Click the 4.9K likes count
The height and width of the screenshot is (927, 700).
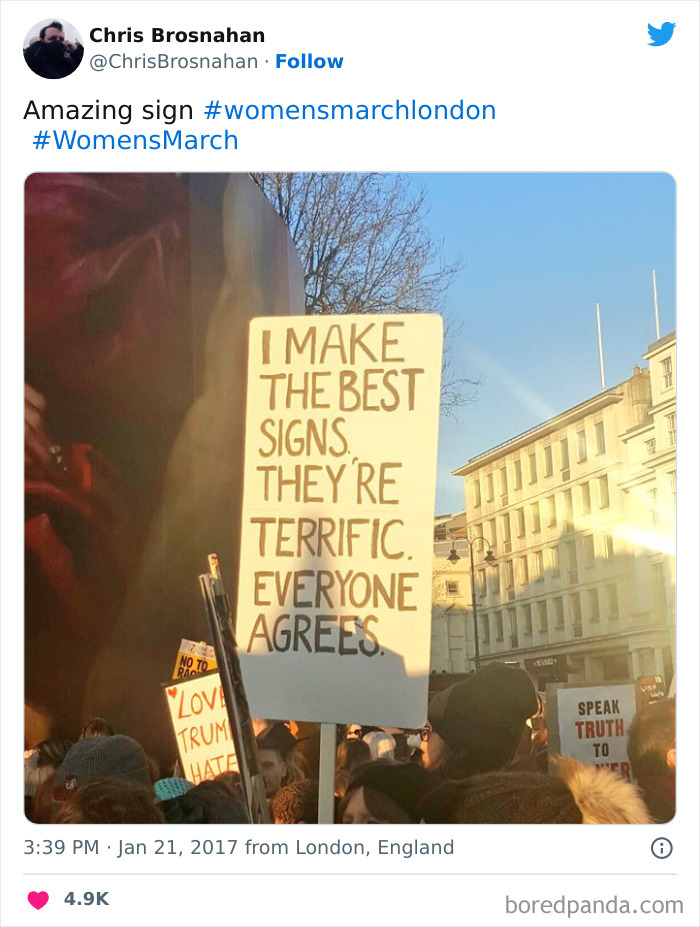pyautogui.click(x=86, y=899)
